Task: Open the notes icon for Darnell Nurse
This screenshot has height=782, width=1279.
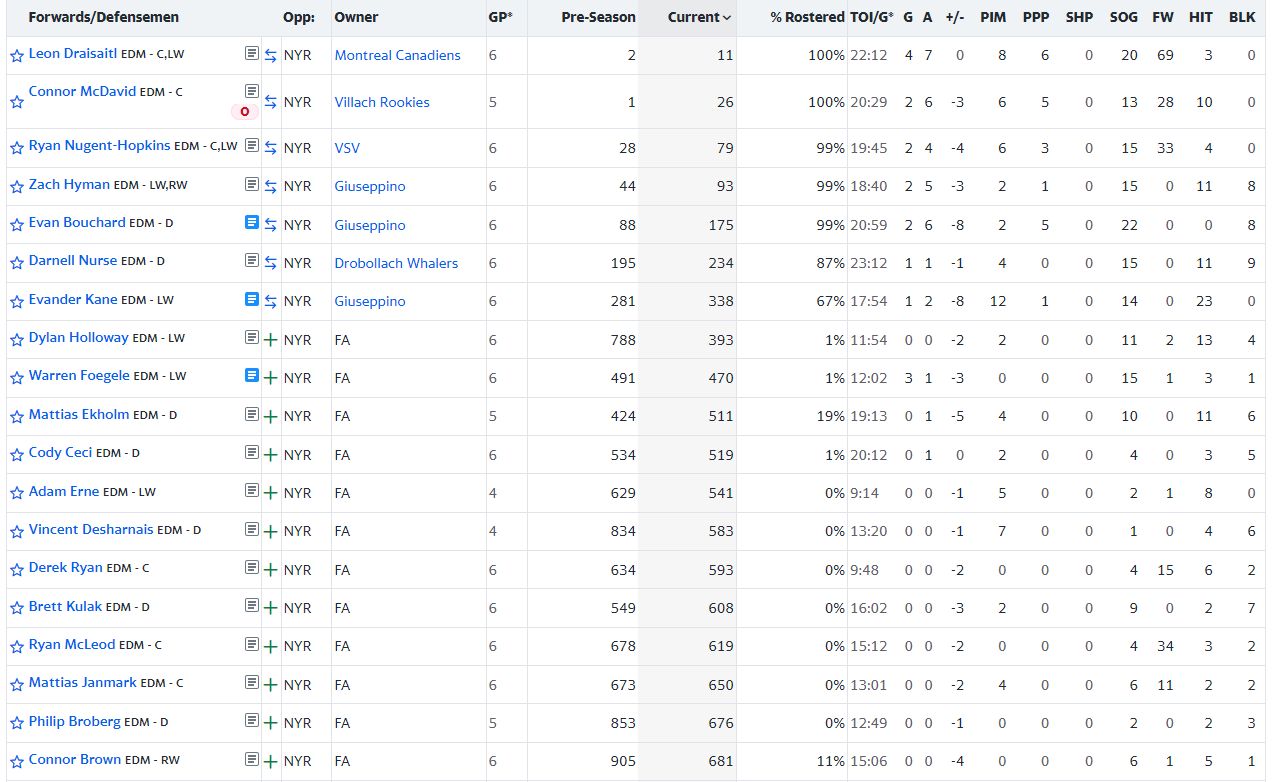Action: tap(252, 260)
